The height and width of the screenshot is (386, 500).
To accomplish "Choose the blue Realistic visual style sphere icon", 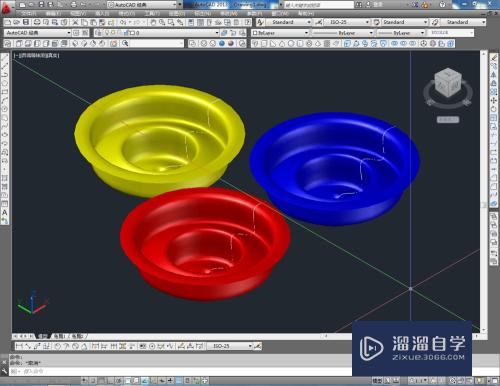I will pos(222,43).
